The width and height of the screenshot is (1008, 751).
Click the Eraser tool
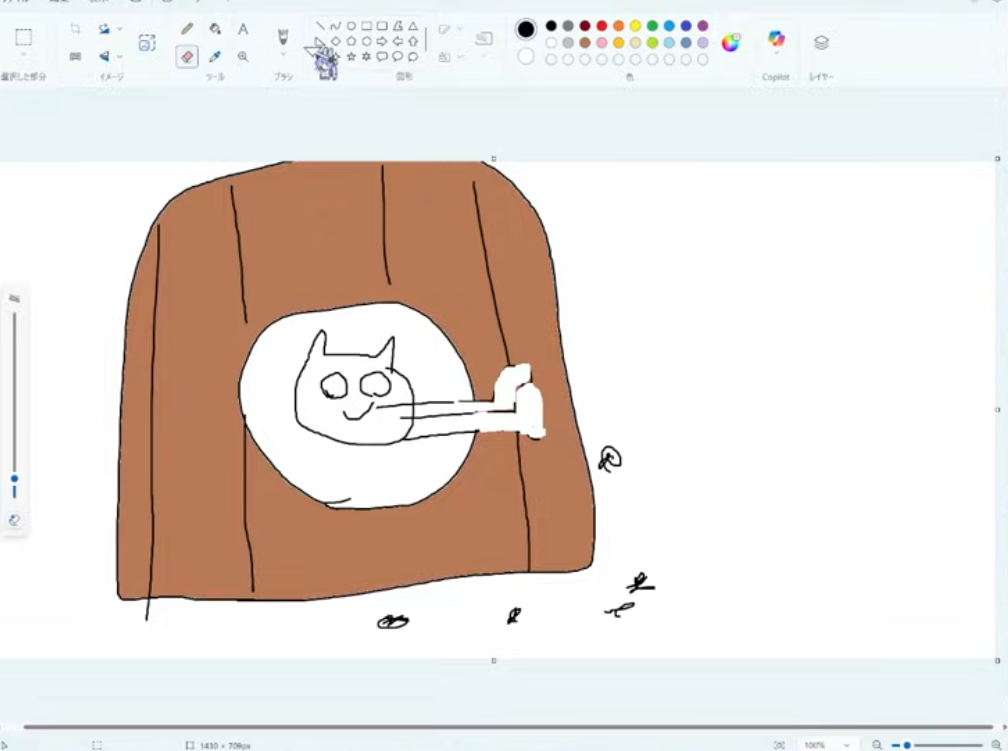pyautogui.click(x=187, y=57)
